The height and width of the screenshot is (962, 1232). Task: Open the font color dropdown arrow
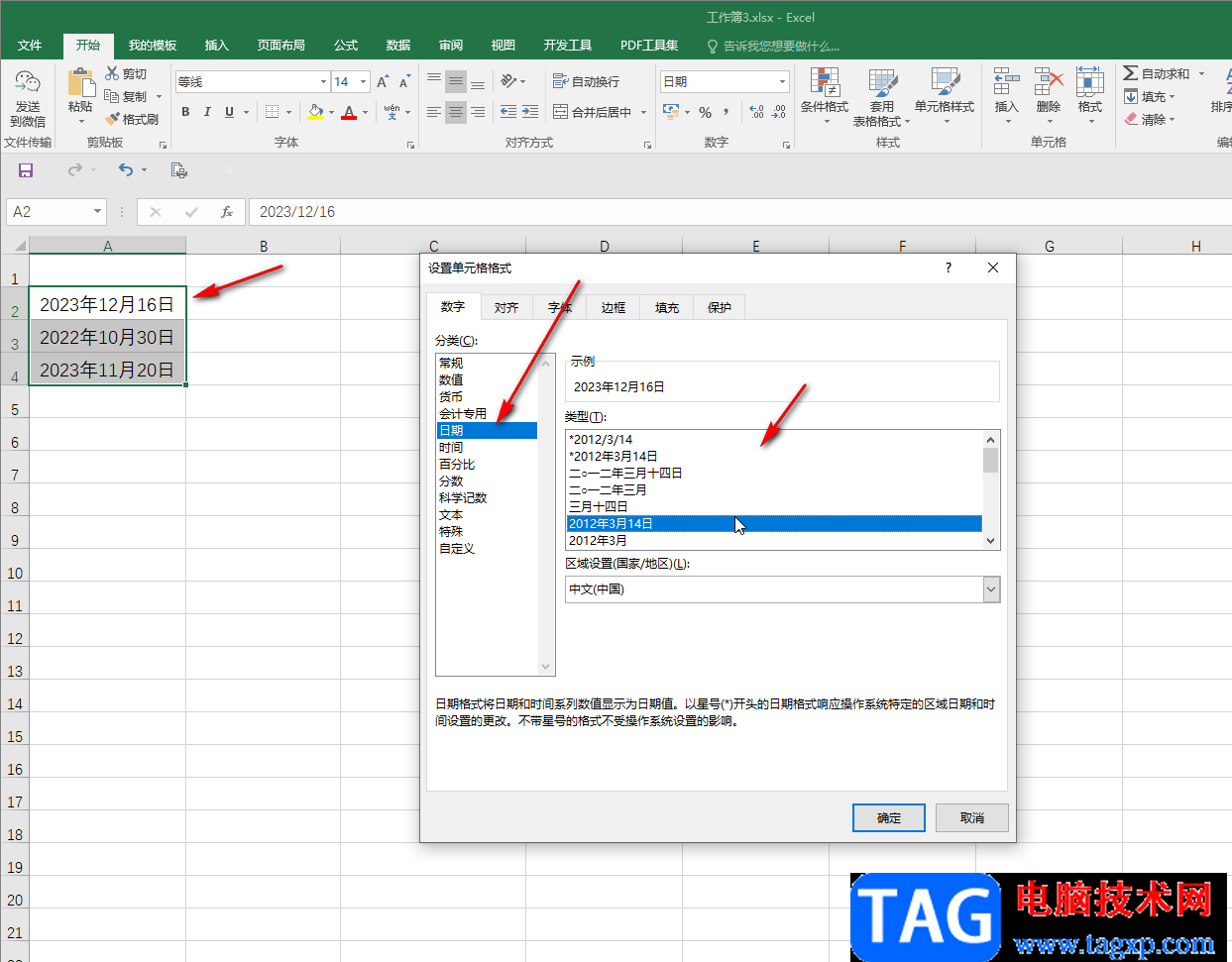click(365, 112)
